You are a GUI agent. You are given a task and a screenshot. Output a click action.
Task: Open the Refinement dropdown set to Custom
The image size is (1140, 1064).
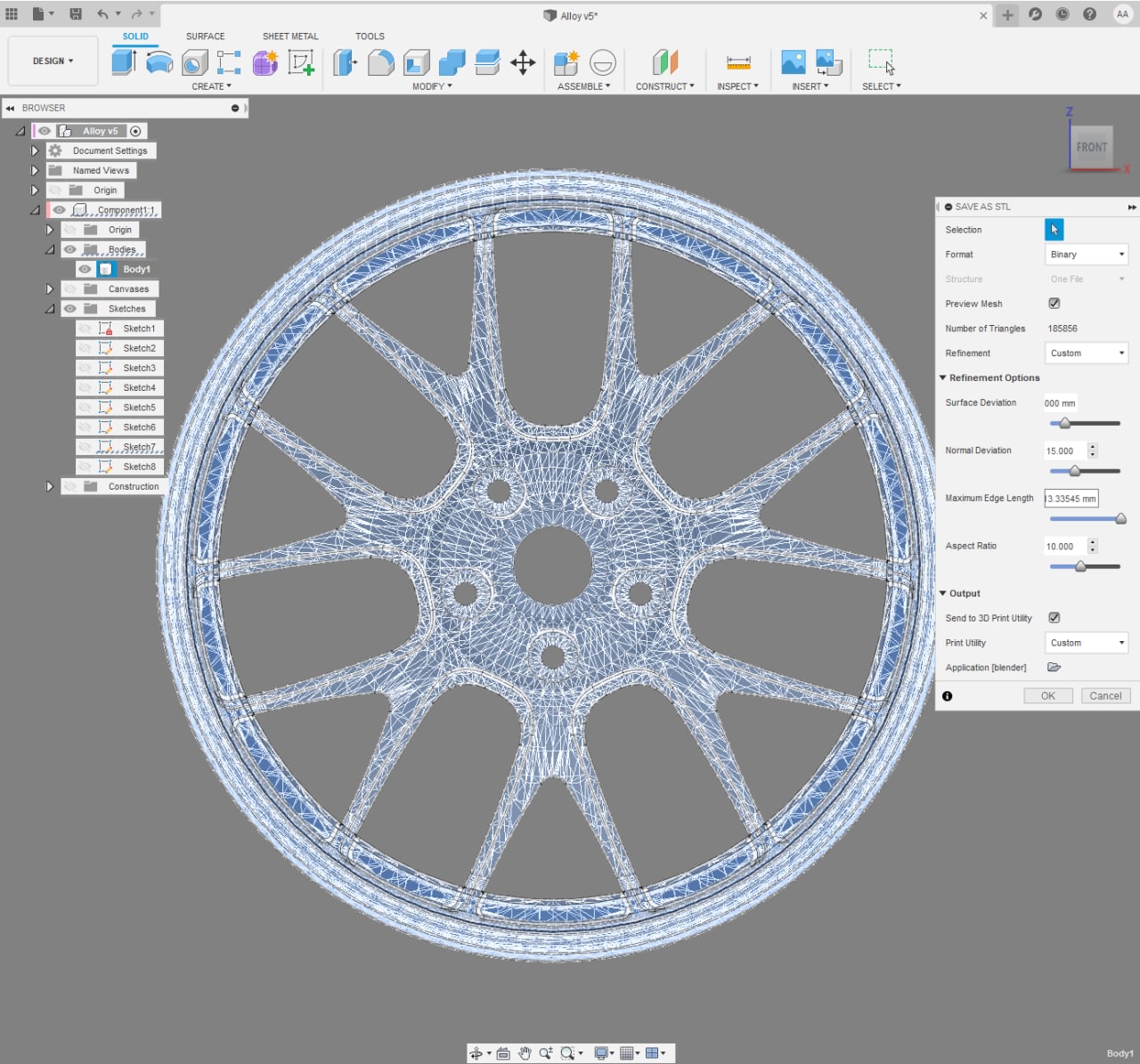(1086, 353)
